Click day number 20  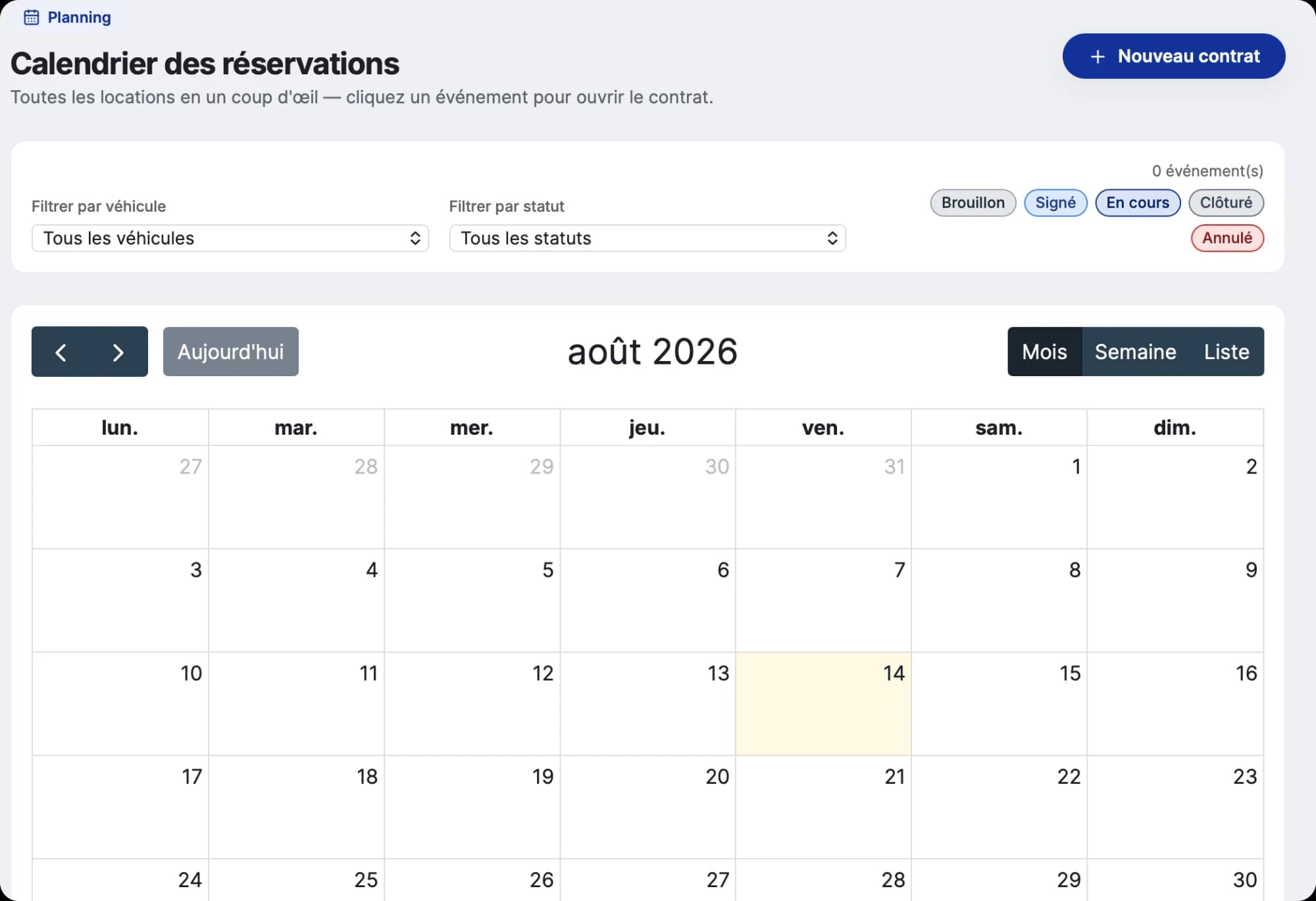(x=717, y=776)
